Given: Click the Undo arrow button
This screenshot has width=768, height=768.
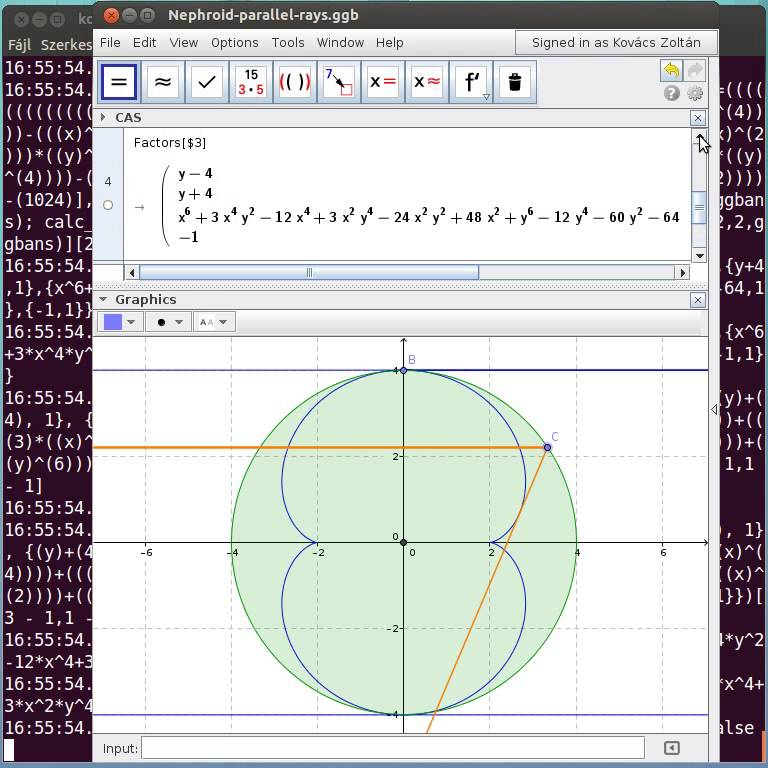Looking at the screenshot, I should [671, 71].
